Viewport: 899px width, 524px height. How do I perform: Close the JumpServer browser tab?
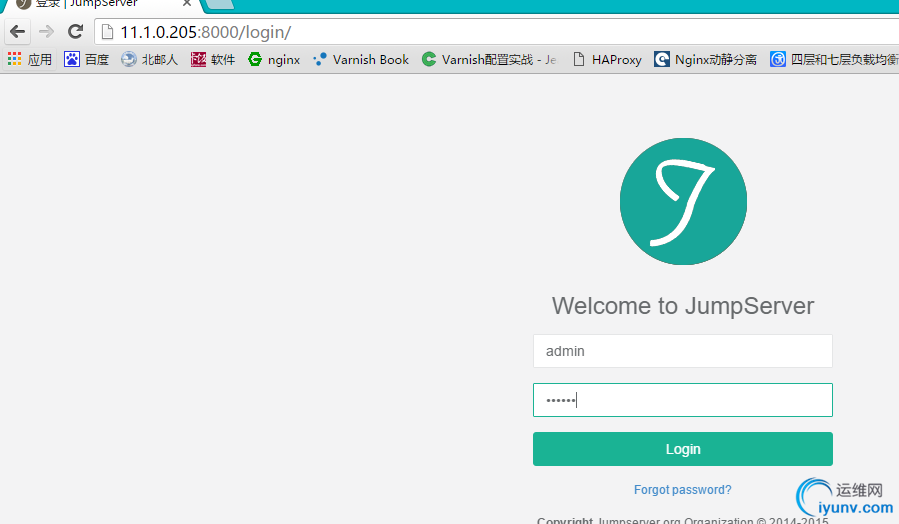187,3
